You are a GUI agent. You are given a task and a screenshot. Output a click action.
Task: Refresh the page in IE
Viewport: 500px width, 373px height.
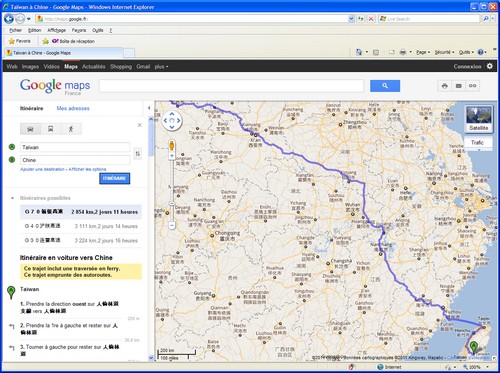[361, 19]
